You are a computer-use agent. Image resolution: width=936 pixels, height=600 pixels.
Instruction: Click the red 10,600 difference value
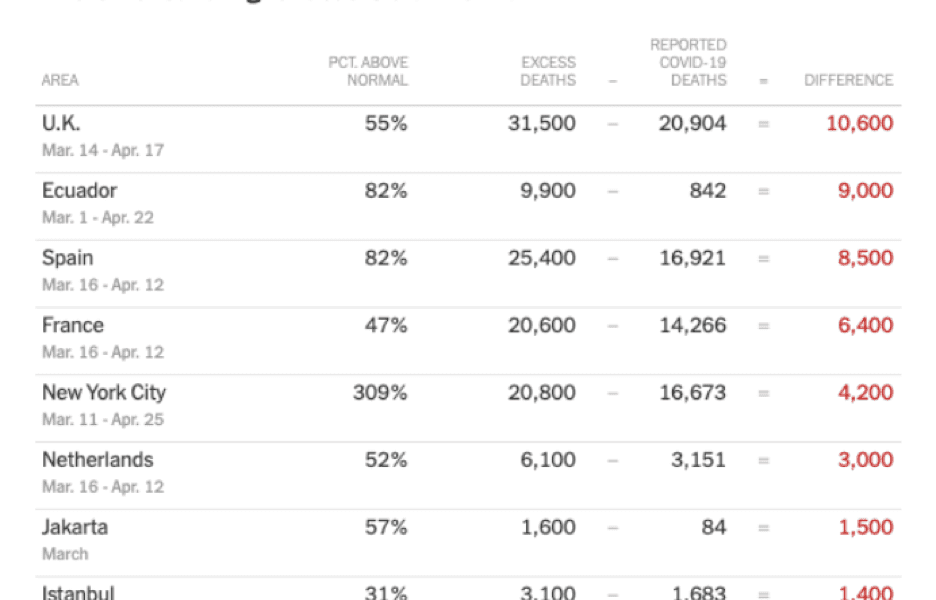[860, 124]
